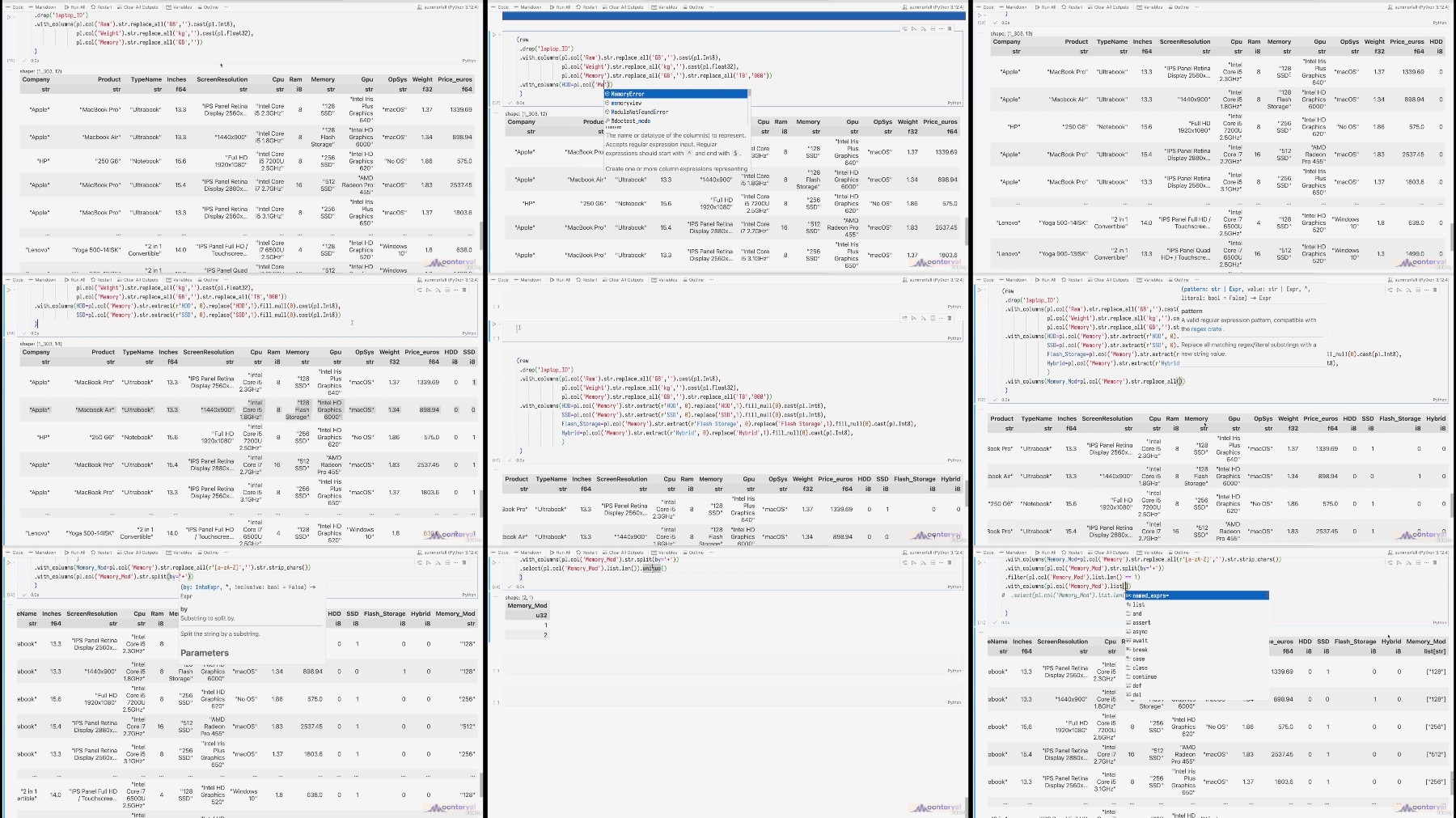Viewport: 1456px width, 818px height.
Task: Select MemoryError in the autocomplete list
Action: click(676, 94)
